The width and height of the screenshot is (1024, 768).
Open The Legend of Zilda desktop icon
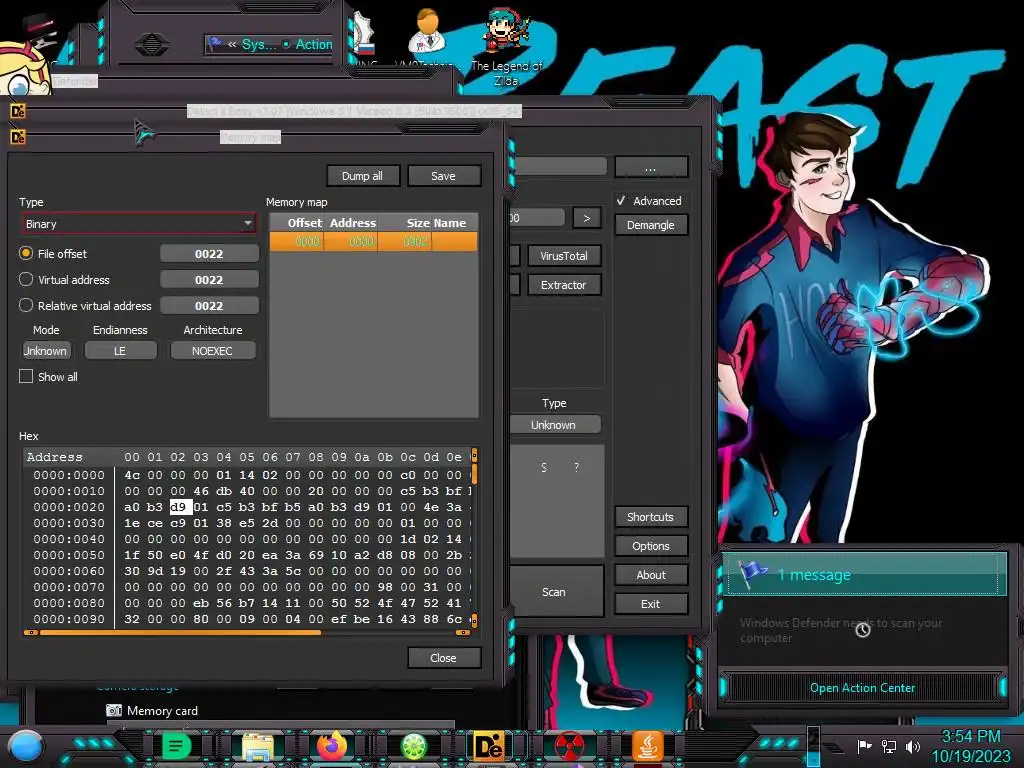pos(506,45)
